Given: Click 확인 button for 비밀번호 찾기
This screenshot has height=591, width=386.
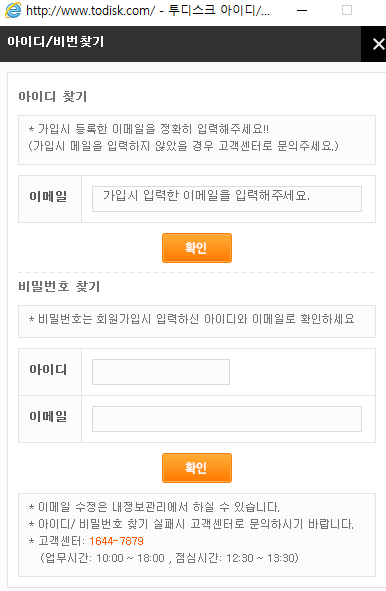Looking at the screenshot, I should point(197,468).
